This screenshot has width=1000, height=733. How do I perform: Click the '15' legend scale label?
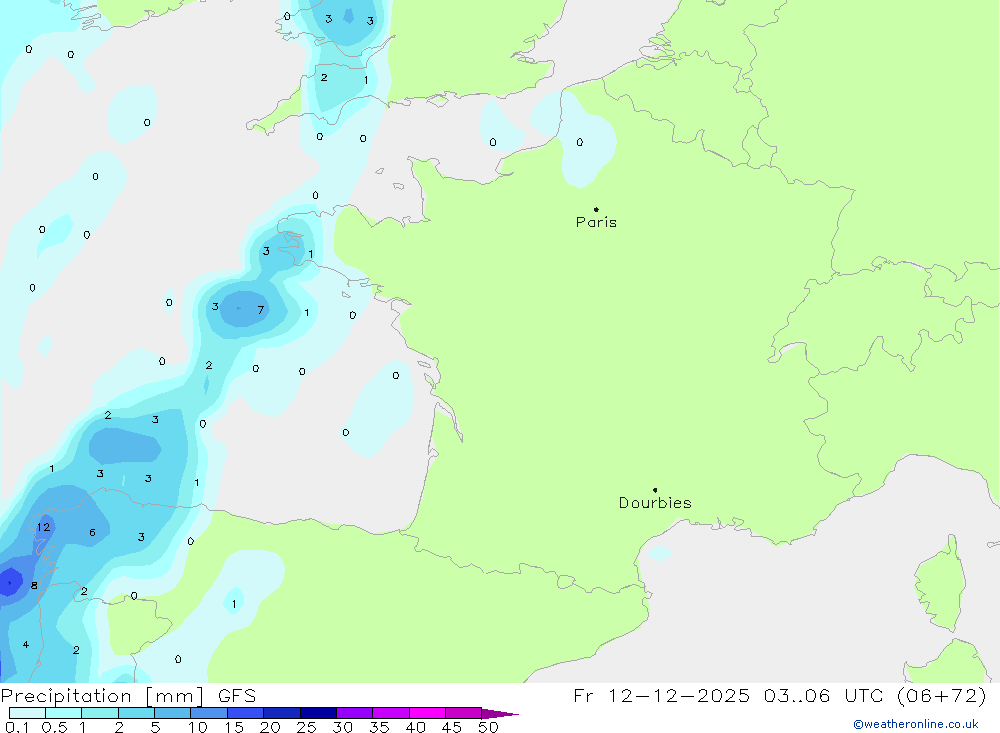[234, 727]
